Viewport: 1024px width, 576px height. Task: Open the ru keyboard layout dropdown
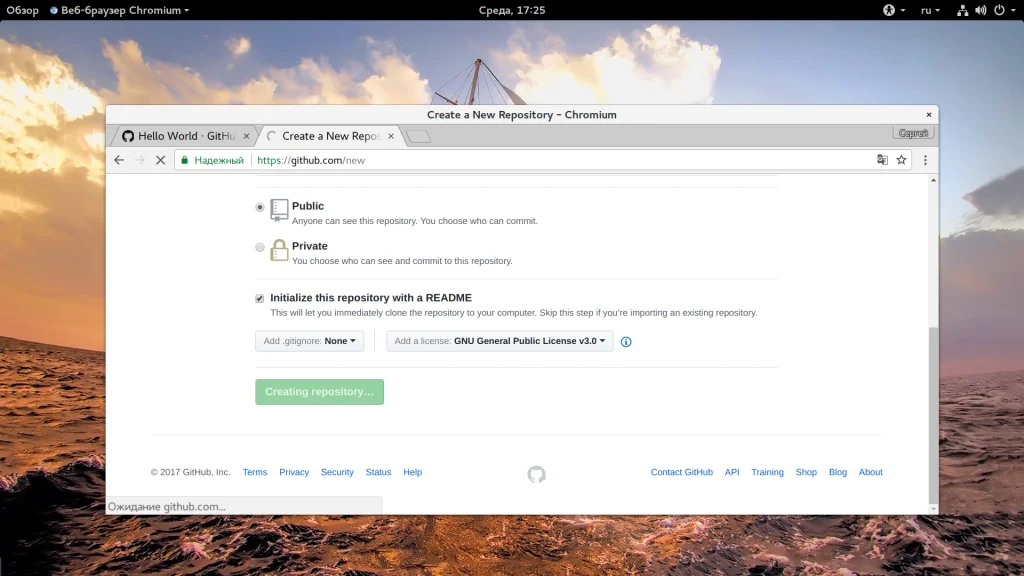tap(930, 10)
